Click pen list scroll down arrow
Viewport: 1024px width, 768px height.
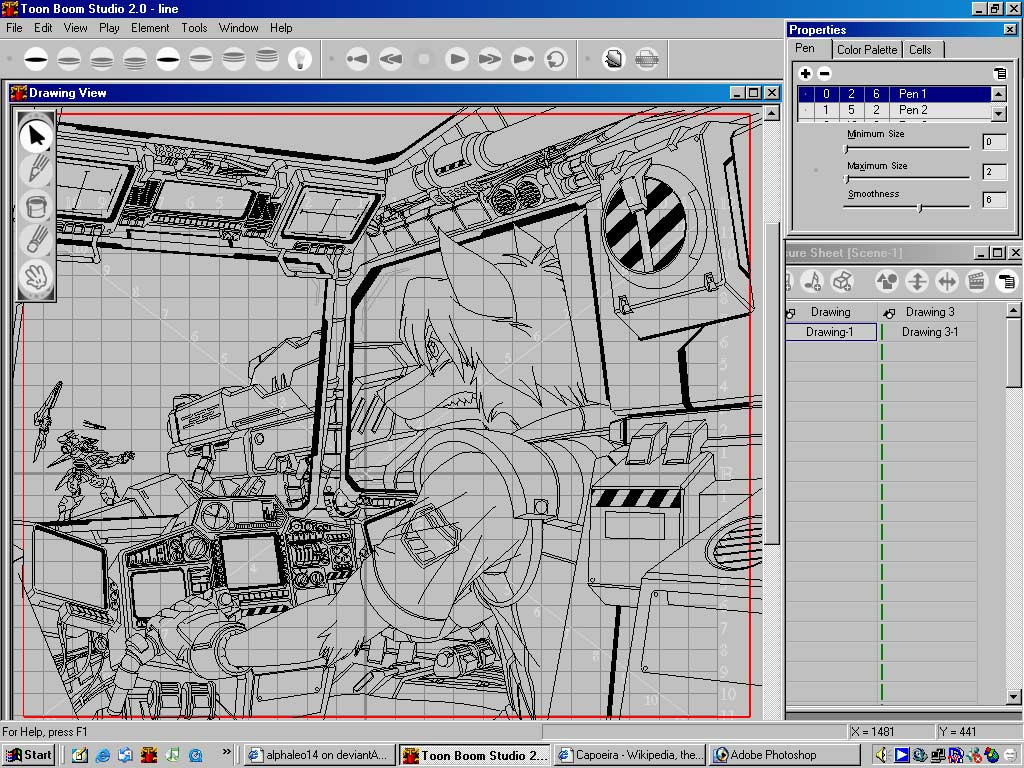pyautogui.click(x=999, y=113)
